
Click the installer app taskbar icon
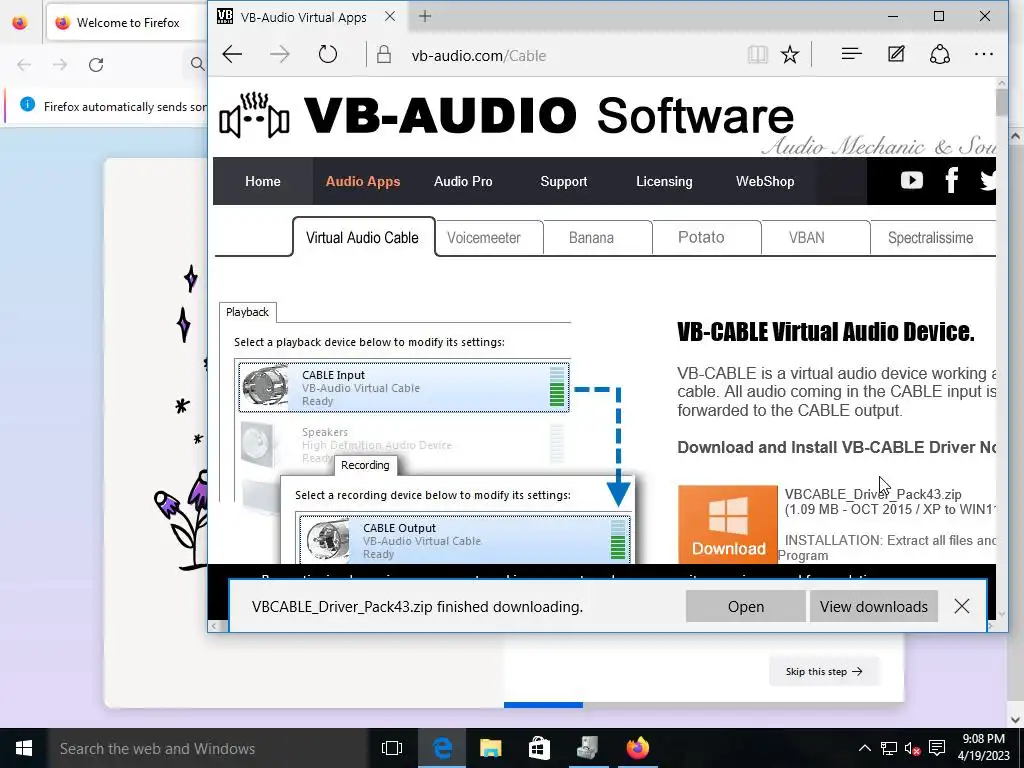pos(588,748)
